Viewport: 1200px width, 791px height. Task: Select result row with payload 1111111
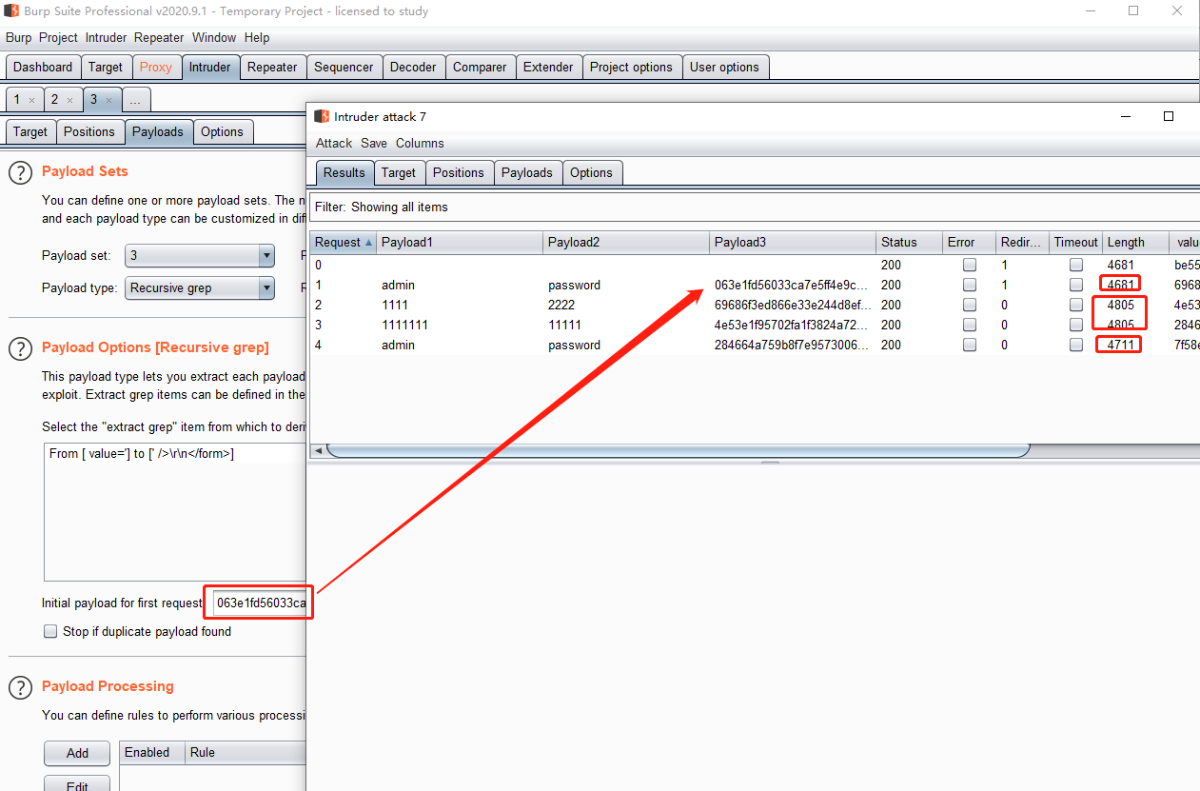click(755, 325)
